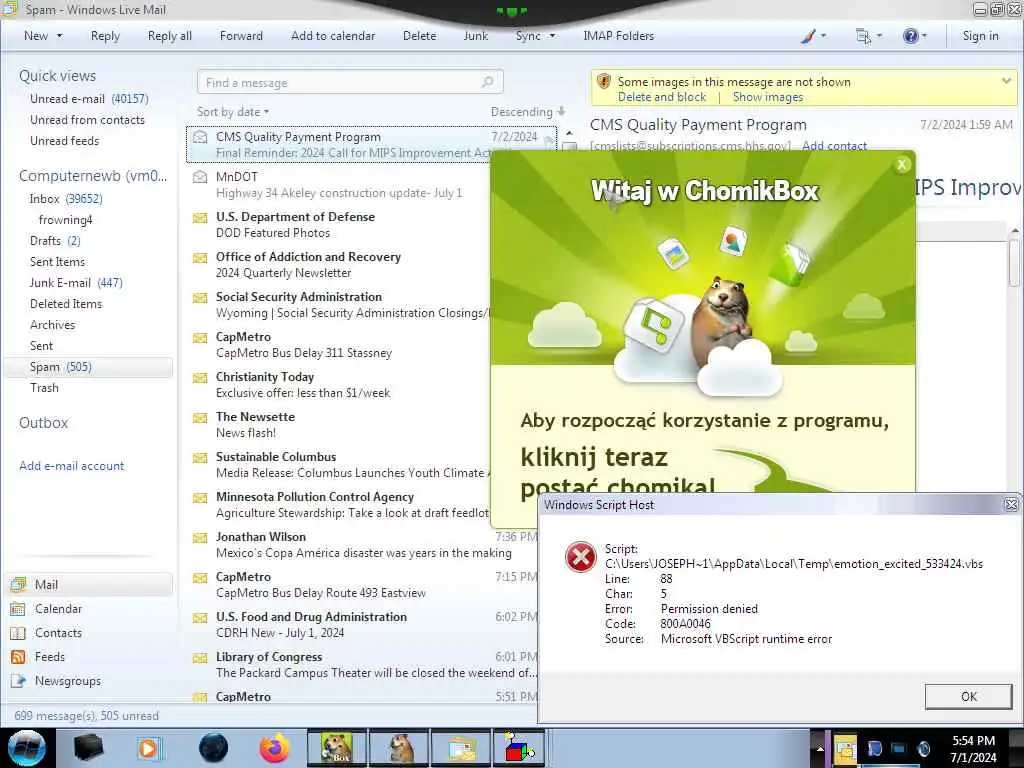Select the Junk E-mail folder
Viewport: 1024px width, 768px height.
coord(76,283)
